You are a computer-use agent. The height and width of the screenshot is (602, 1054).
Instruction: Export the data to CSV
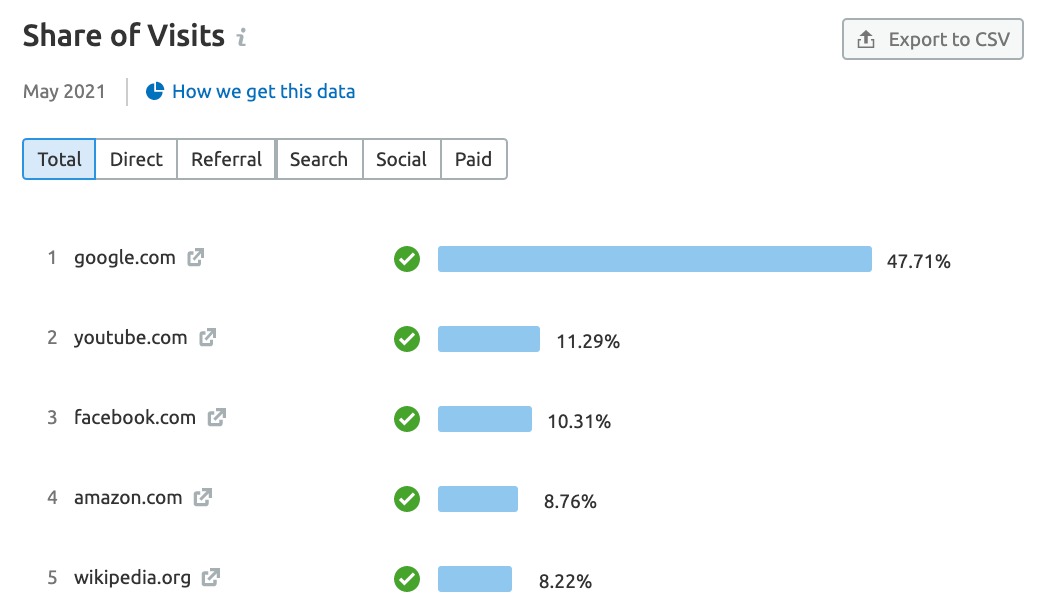click(x=932, y=40)
